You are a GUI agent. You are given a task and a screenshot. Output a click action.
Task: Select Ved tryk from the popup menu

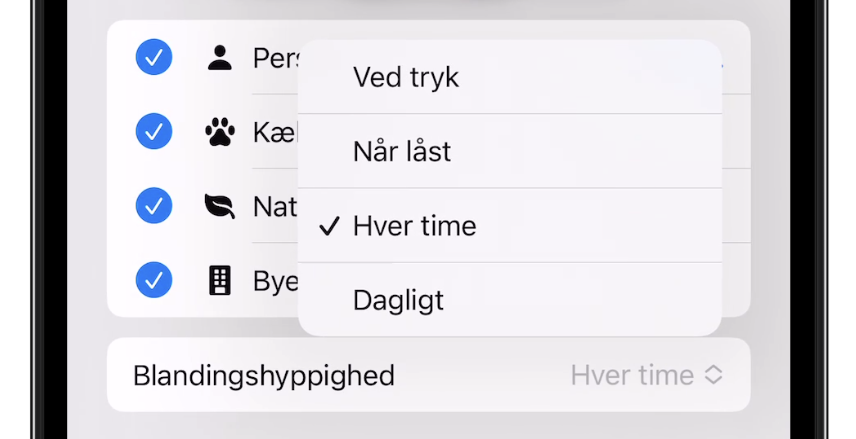coord(406,78)
